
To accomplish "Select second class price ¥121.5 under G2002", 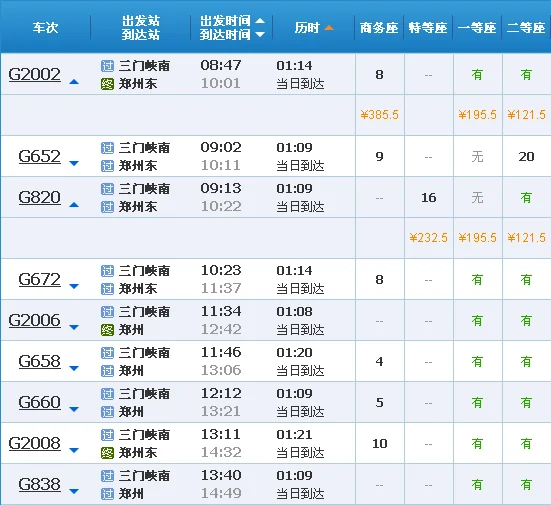I will (x=526, y=115).
